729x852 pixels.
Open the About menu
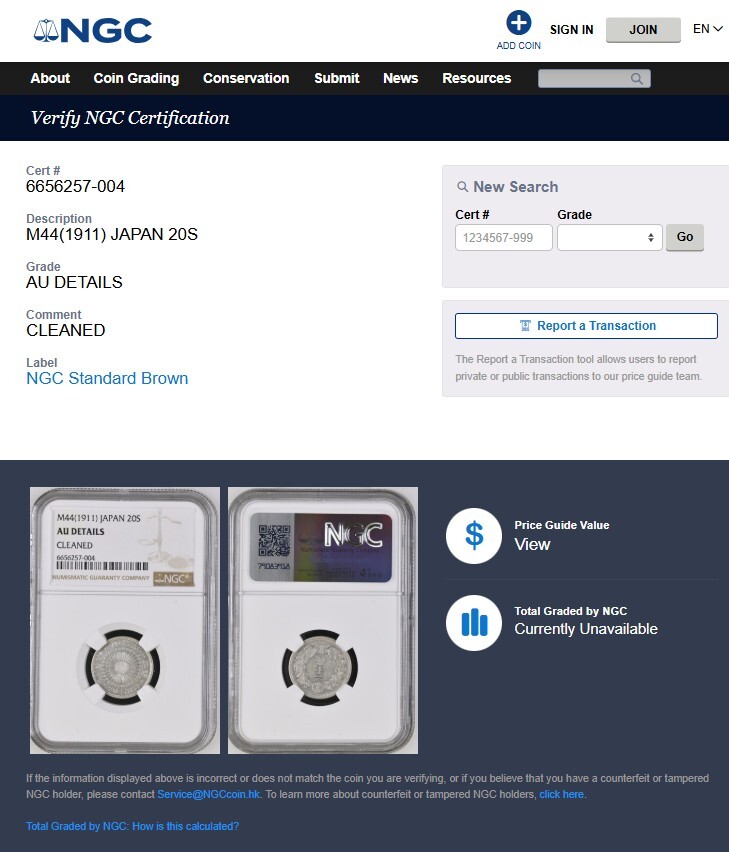(50, 78)
